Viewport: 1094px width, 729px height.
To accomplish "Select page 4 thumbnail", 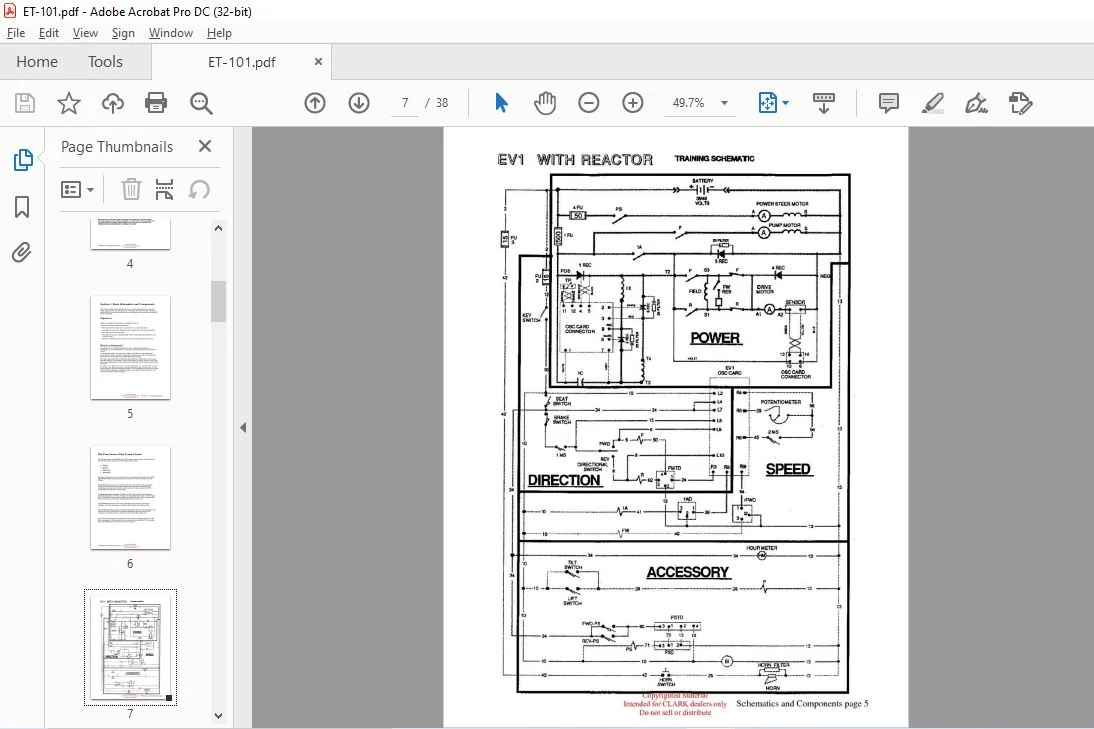I will tap(130, 234).
